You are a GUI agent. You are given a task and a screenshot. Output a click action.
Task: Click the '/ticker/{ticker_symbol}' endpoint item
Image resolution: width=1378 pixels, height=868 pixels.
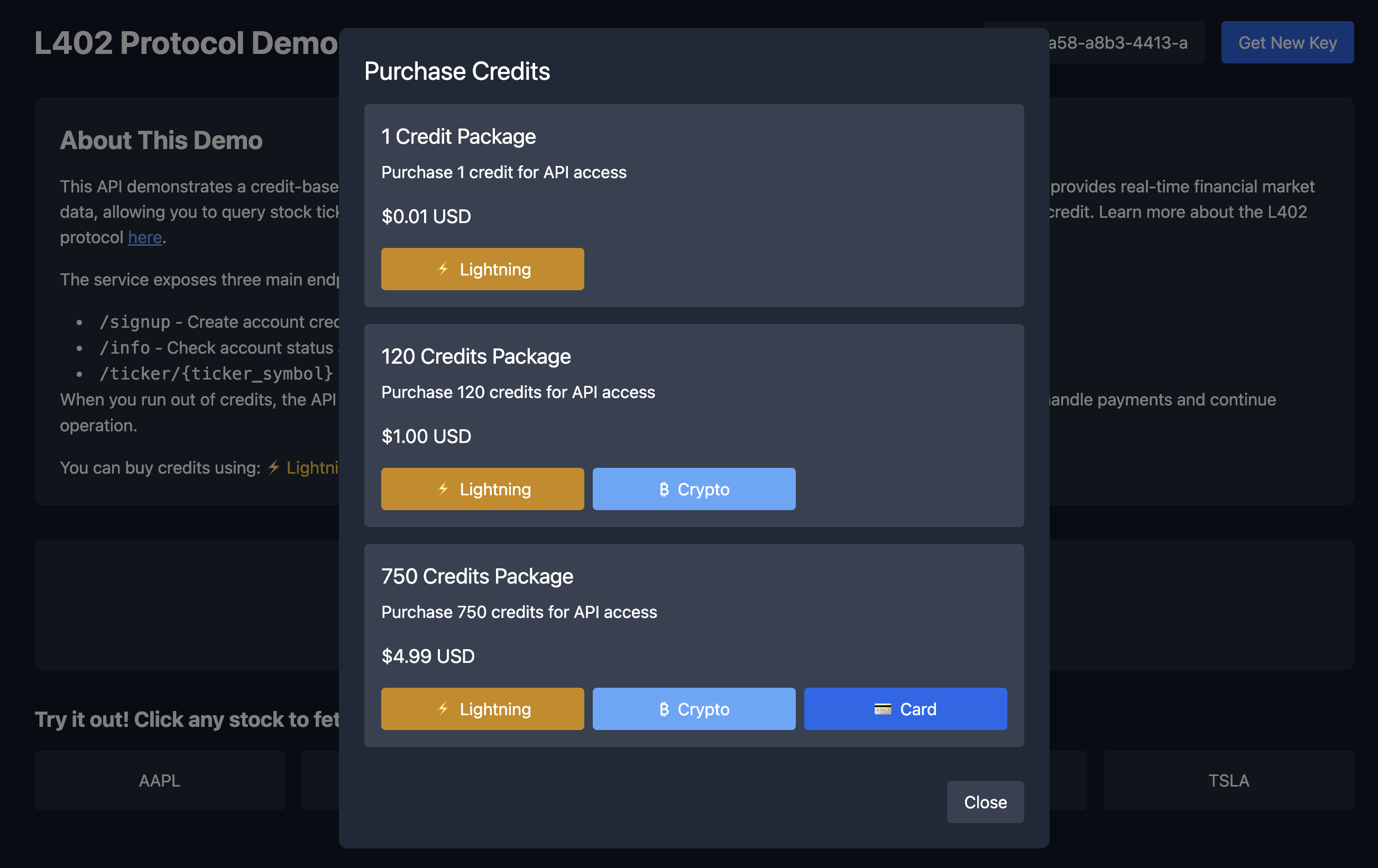click(x=216, y=373)
